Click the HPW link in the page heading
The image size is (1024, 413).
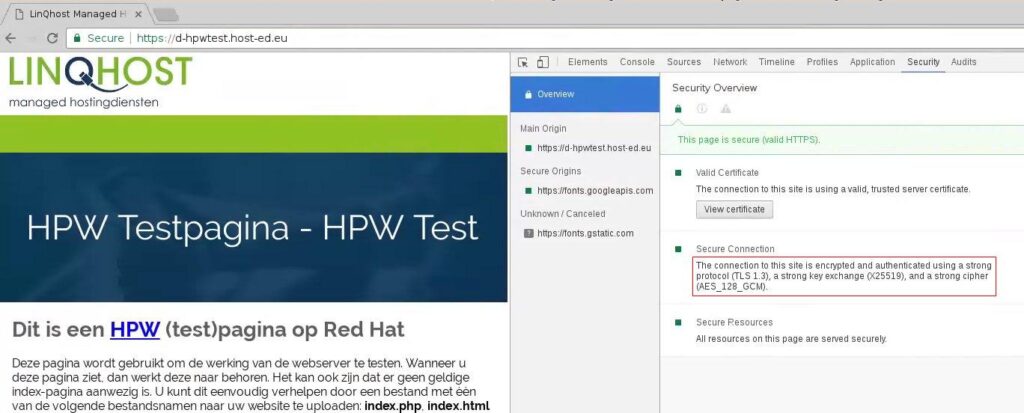click(135, 329)
